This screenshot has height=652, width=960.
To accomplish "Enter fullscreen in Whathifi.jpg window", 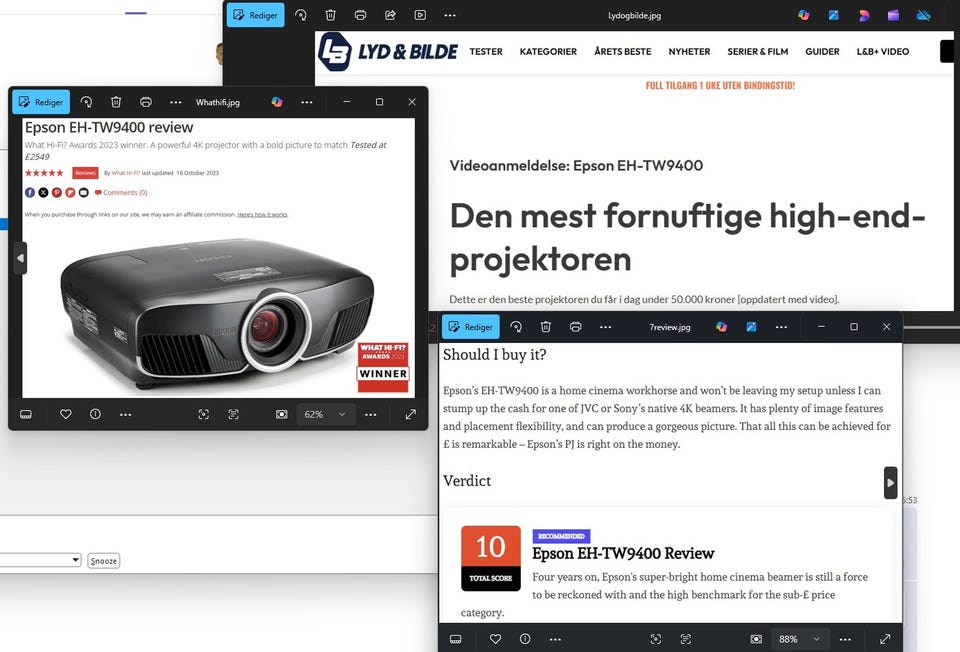I will click(x=411, y=414).
